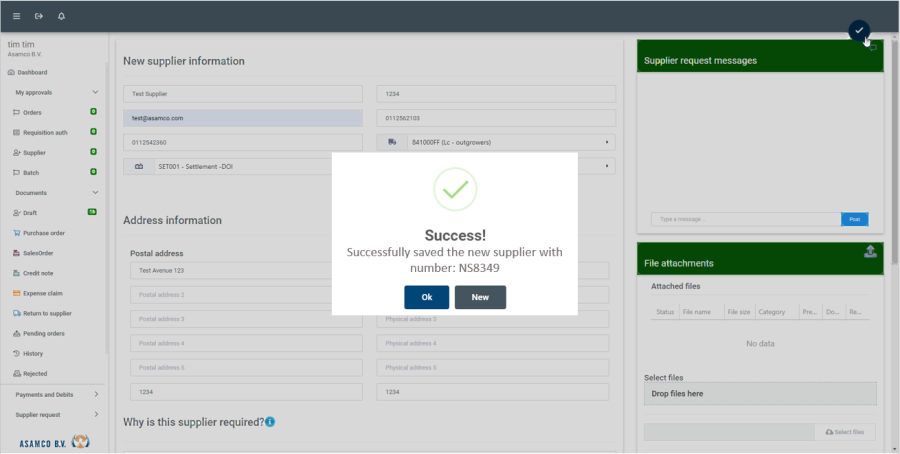Open Expense claim from the sidebar
900x454 pixels.
pyautogui.click(x=43, y=293)
